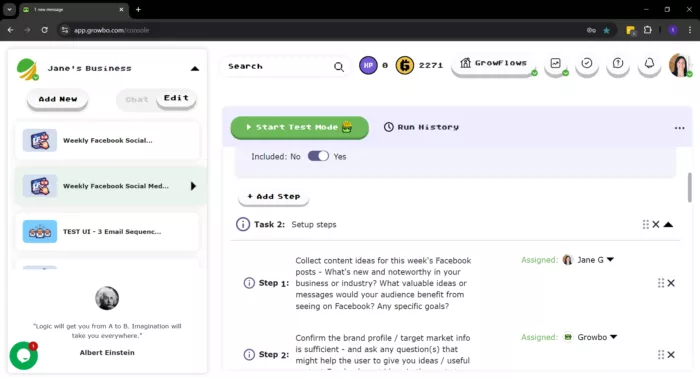
Task: Click Step 2 drag handle icon
Action: click(x=661, y=354)
